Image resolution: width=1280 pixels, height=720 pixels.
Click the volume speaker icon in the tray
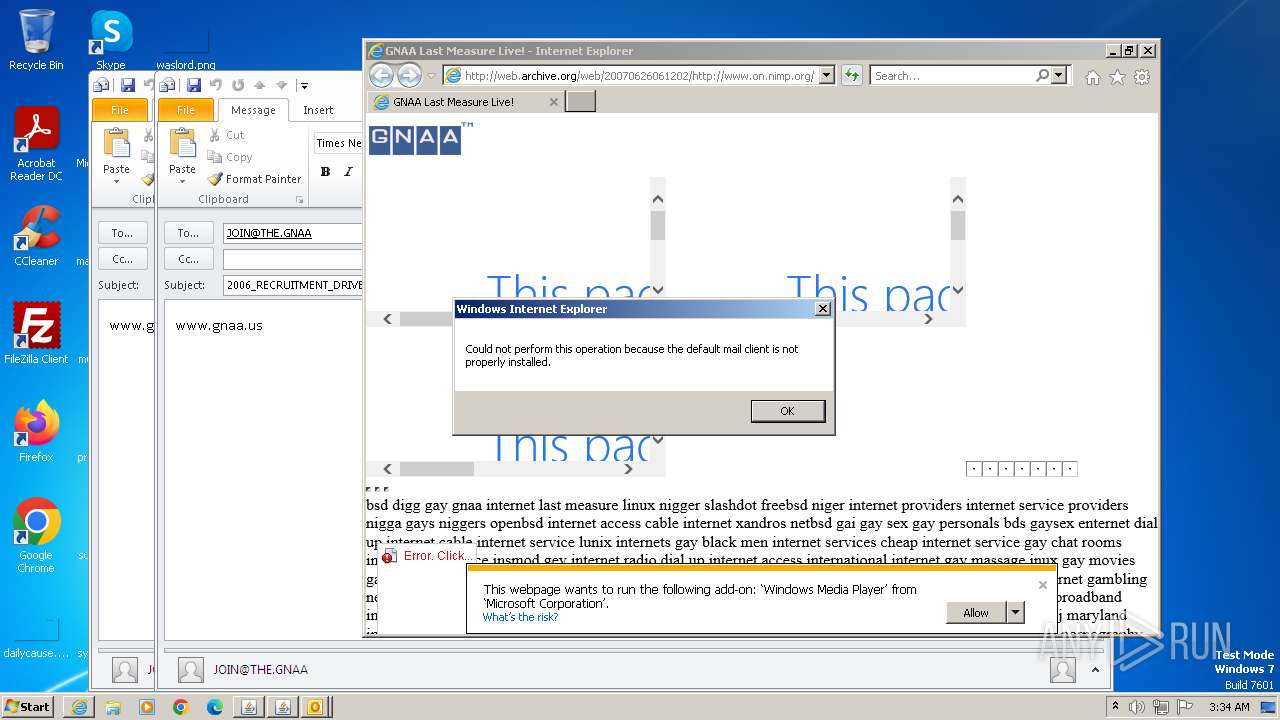click(1136, 707)
